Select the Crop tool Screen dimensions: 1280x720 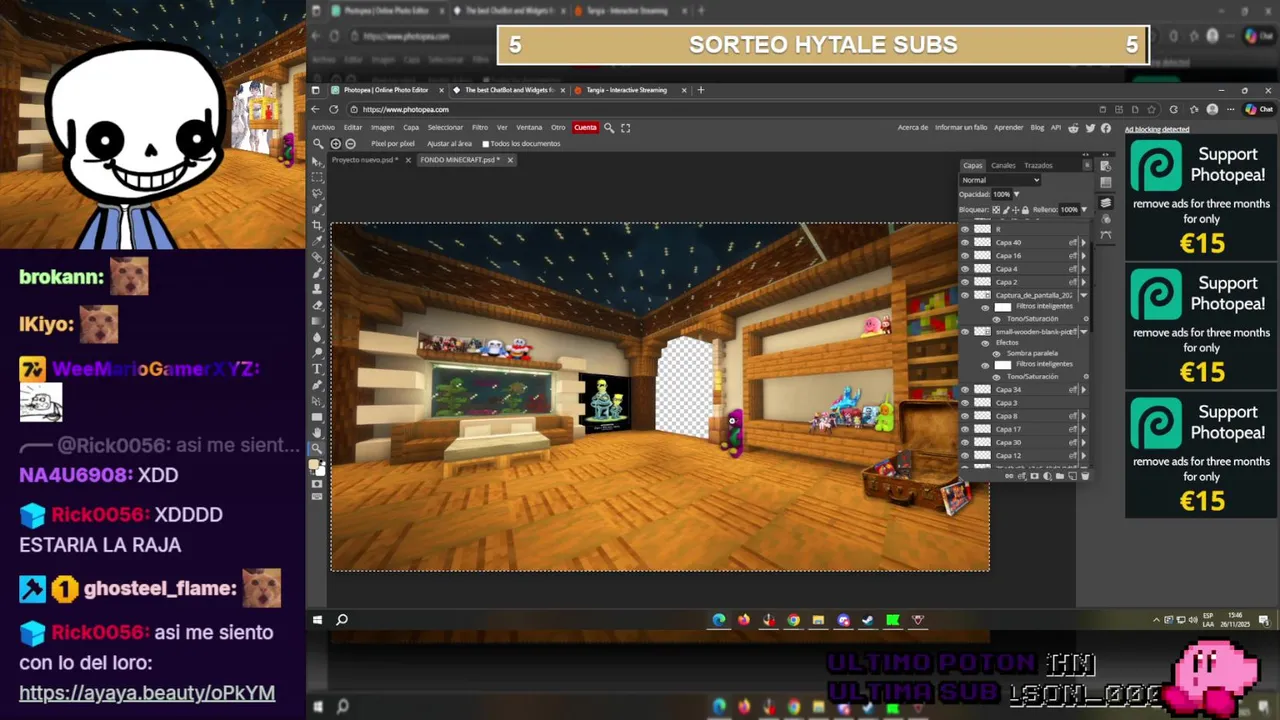point(317,225)
